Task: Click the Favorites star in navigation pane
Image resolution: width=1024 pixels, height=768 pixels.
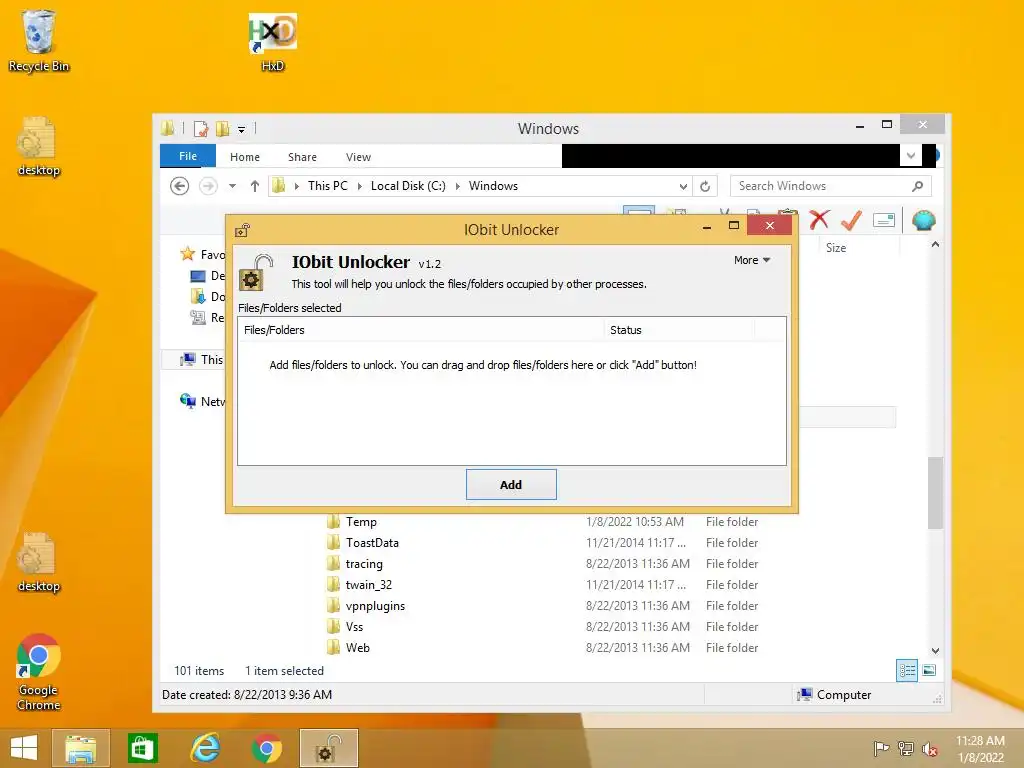Action: (x=187, y=254)
